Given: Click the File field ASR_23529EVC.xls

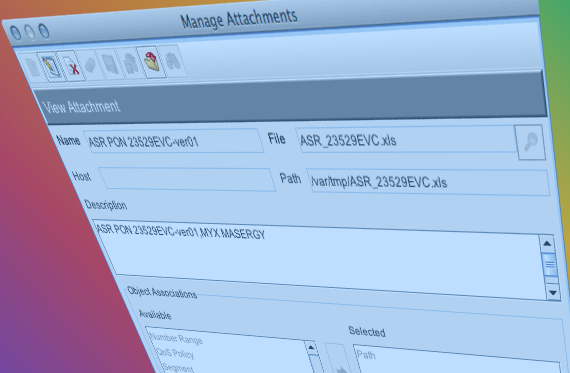Looking at the screenshot, I should click(407, 140).
